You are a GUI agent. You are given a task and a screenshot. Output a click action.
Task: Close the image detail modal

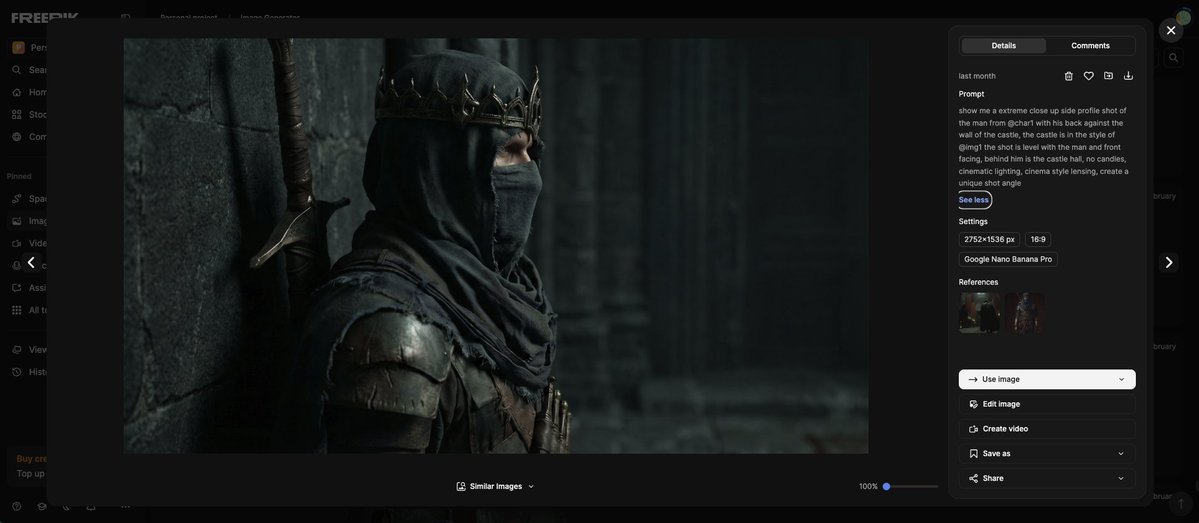[x=1171, y=31]
